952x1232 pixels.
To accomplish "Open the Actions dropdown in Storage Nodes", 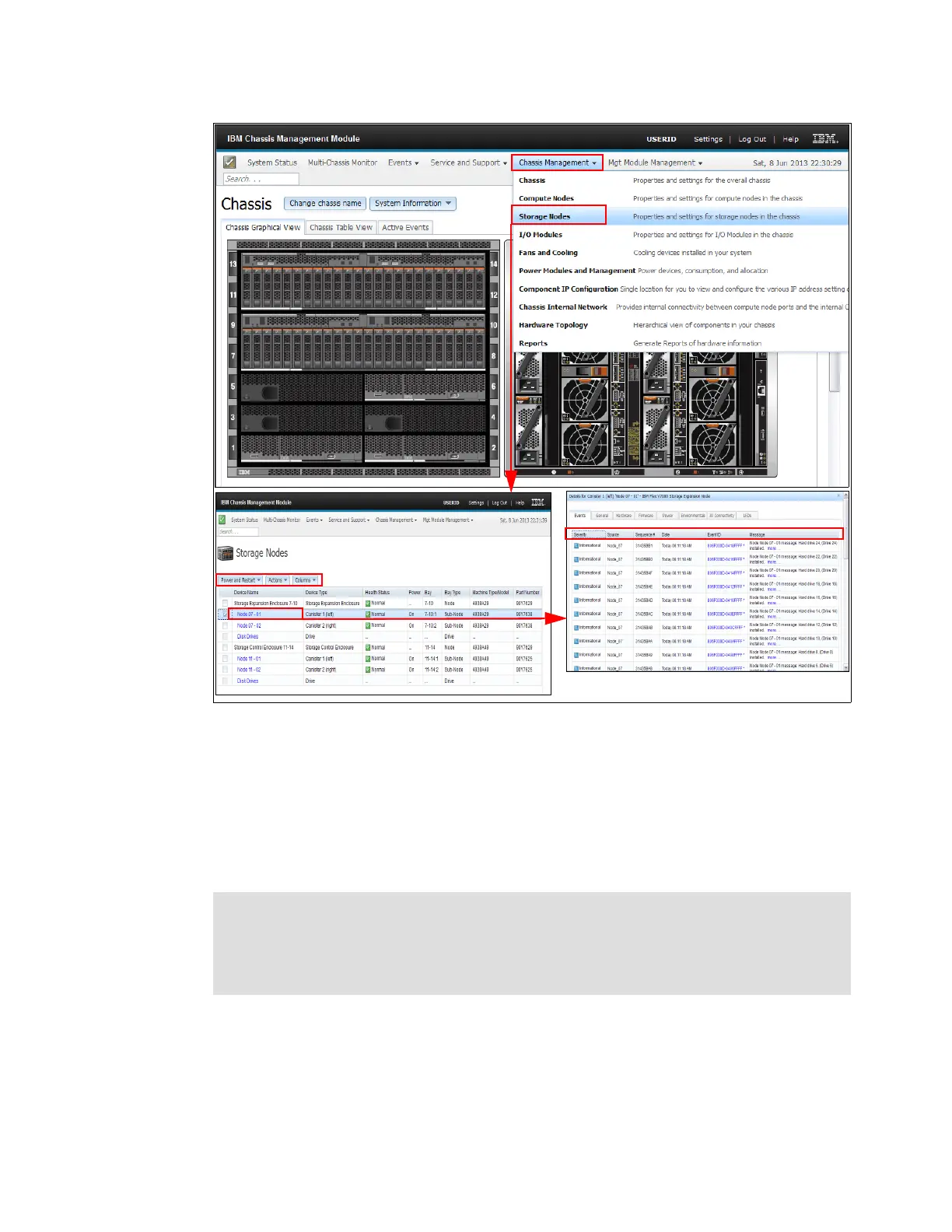I will click(x=278, y=580).
